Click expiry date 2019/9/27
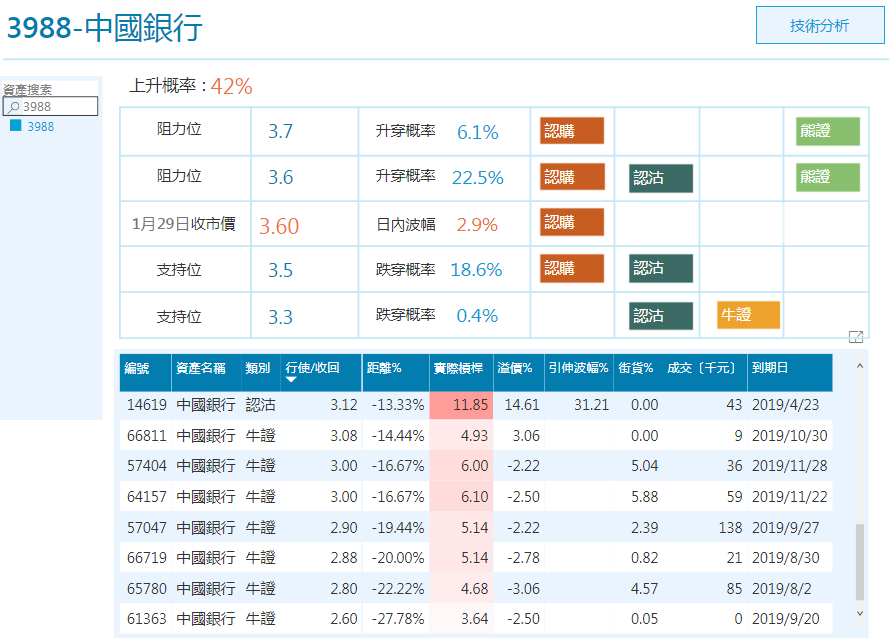The height and width of the screenshot is (644, 889). coord(785,527)
